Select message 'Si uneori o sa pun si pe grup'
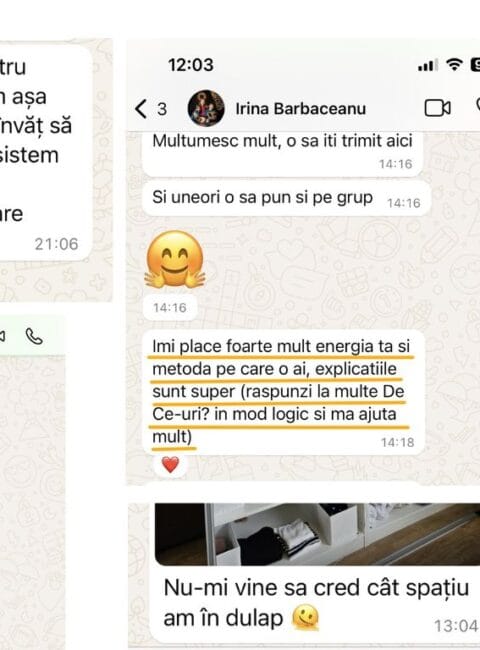Screen dimensions: 480x650 click(287, 198)
